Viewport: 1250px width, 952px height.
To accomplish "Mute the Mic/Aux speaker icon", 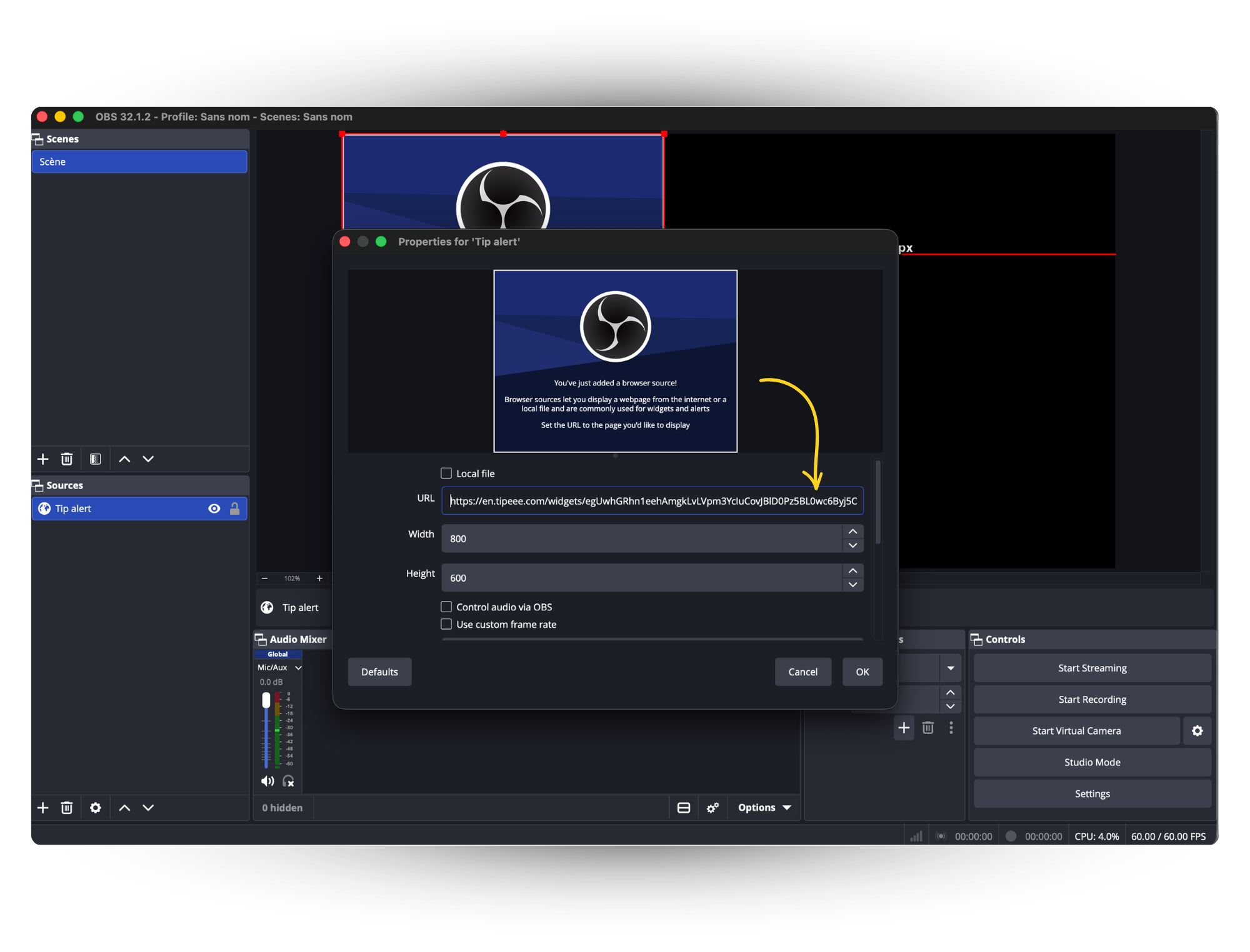I will coord(267,781).
